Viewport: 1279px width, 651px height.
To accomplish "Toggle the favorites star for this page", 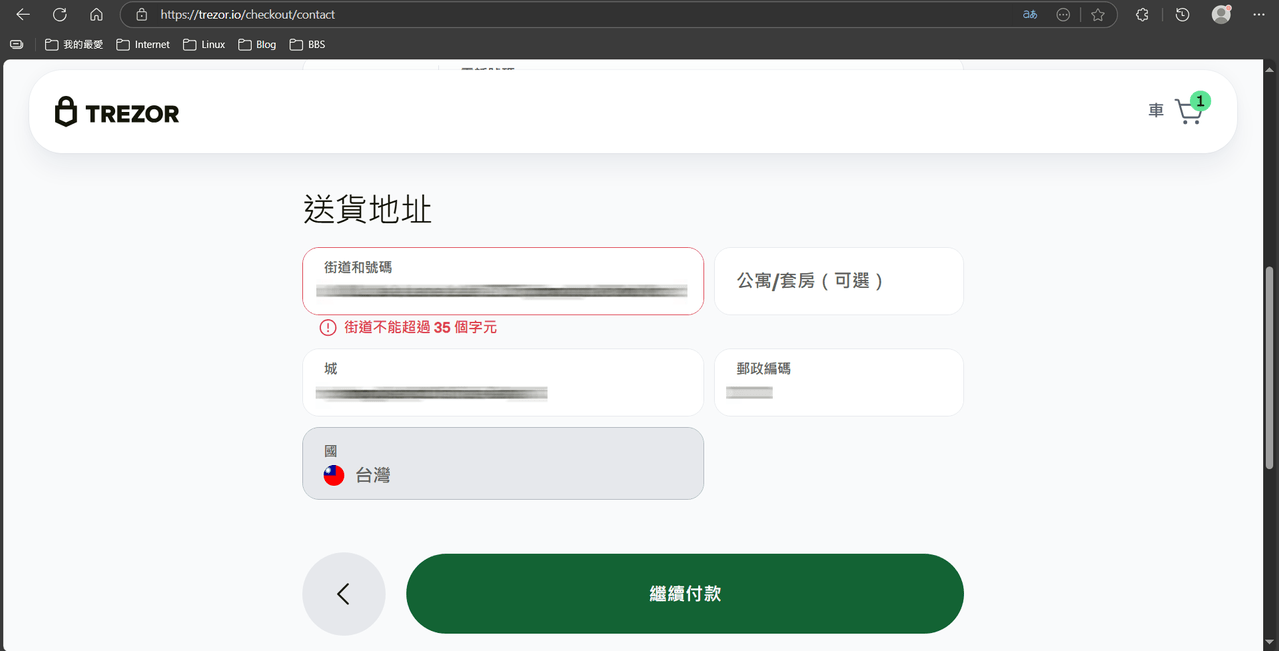I will click(1097, 14).
